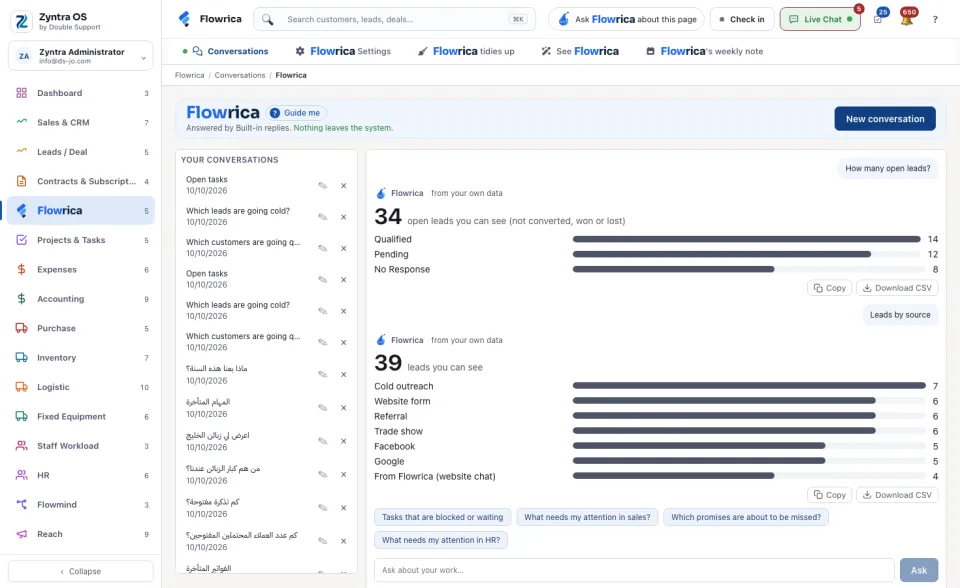Image resolution: width=960 pixels, height=588 pixels.
Task: Click the Flowmind icon in sidebar
Action: point(21,504)
